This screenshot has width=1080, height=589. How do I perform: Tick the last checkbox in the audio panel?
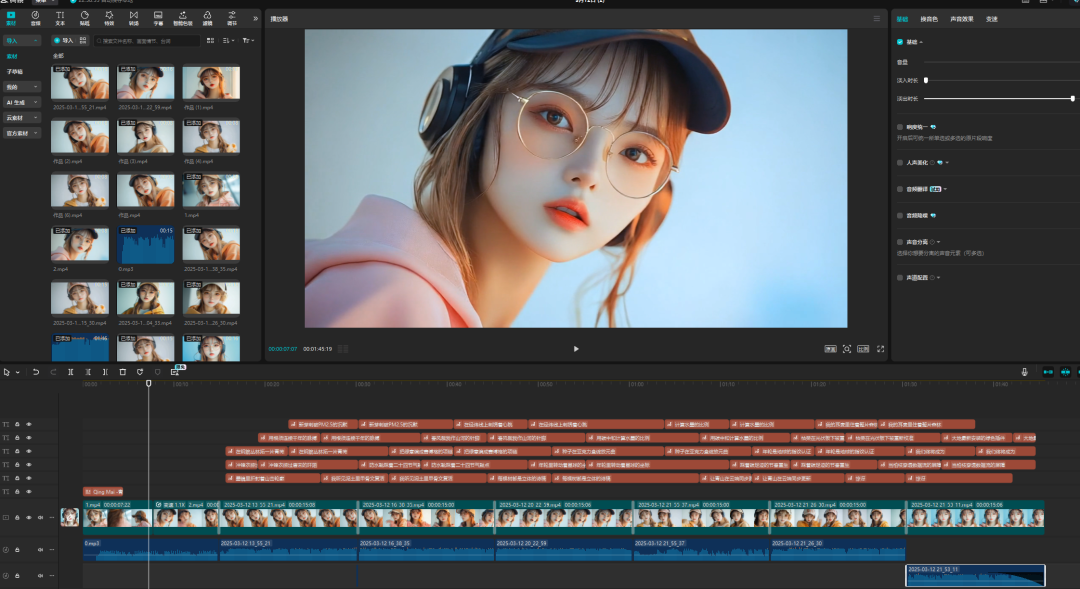click(900, 278)
